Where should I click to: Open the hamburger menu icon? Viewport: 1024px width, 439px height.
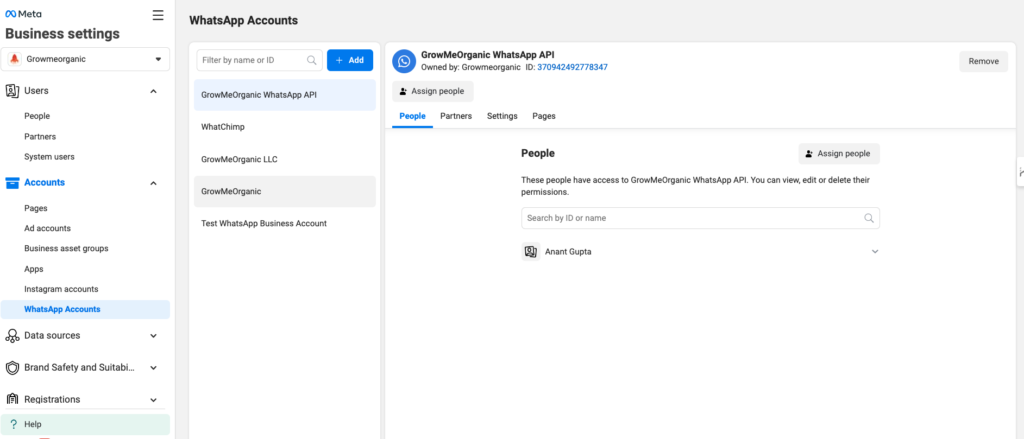[x=158, y=15]
